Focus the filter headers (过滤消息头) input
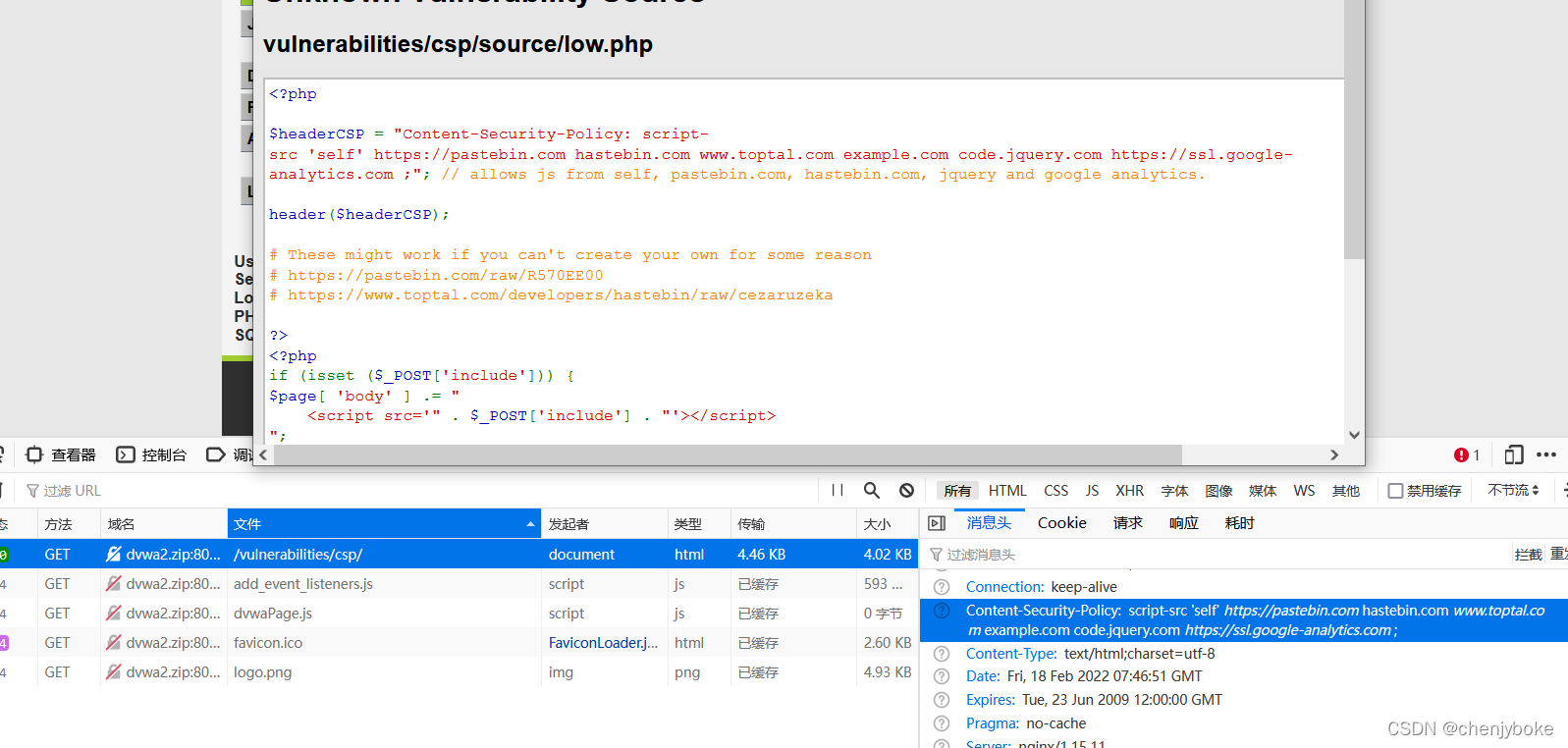This screenshot has width=1568, height=748. pyautogui.click(x=1217, y=555)
